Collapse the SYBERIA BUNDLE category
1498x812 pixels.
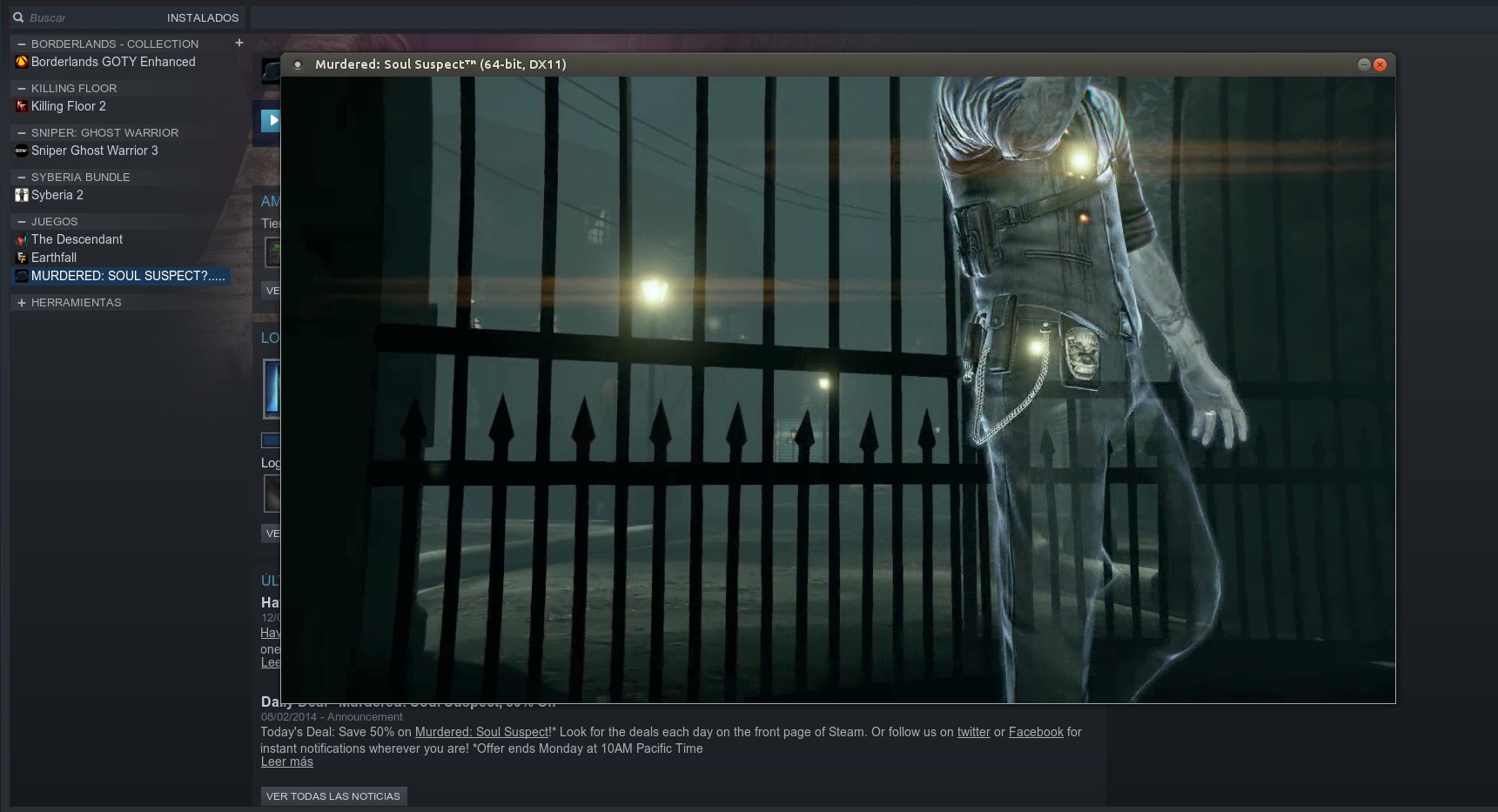click(22, 177)
